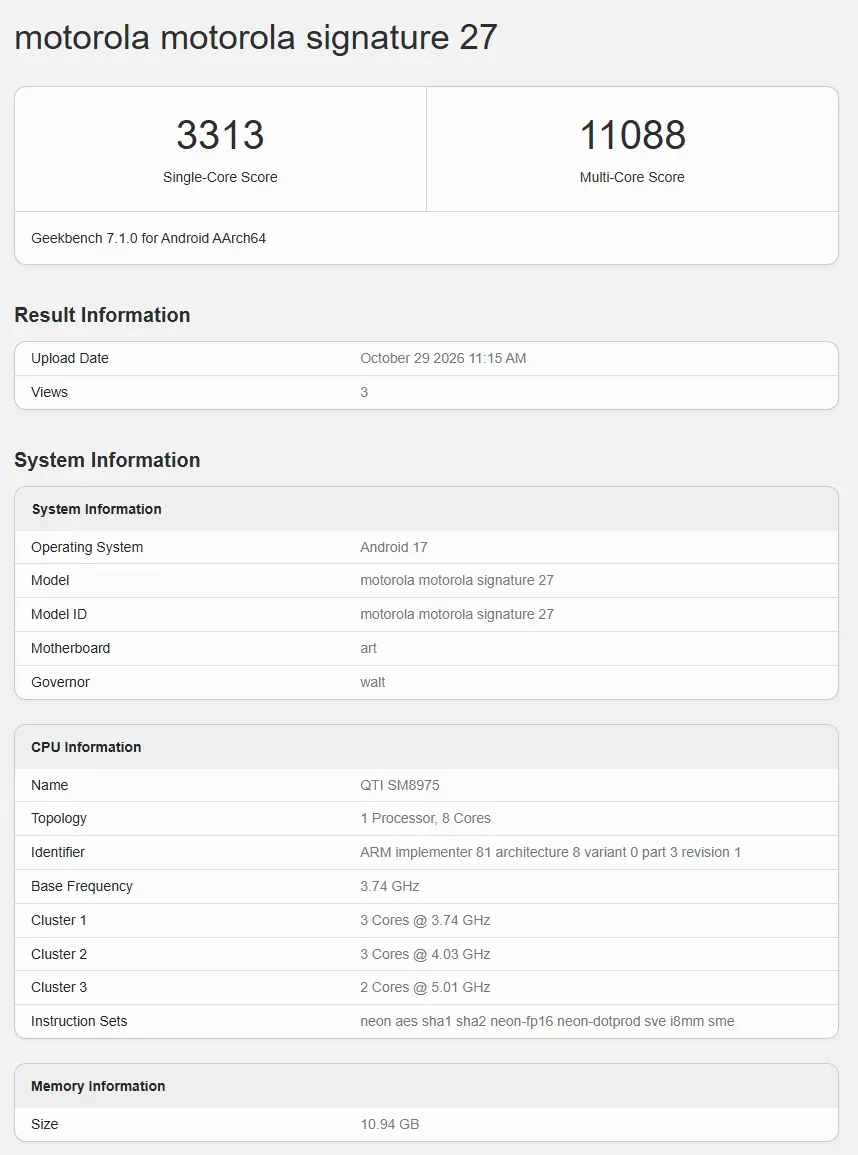Click the 'Topology' row label
The height and width of the screenshot is (1155, 858).
59,818
